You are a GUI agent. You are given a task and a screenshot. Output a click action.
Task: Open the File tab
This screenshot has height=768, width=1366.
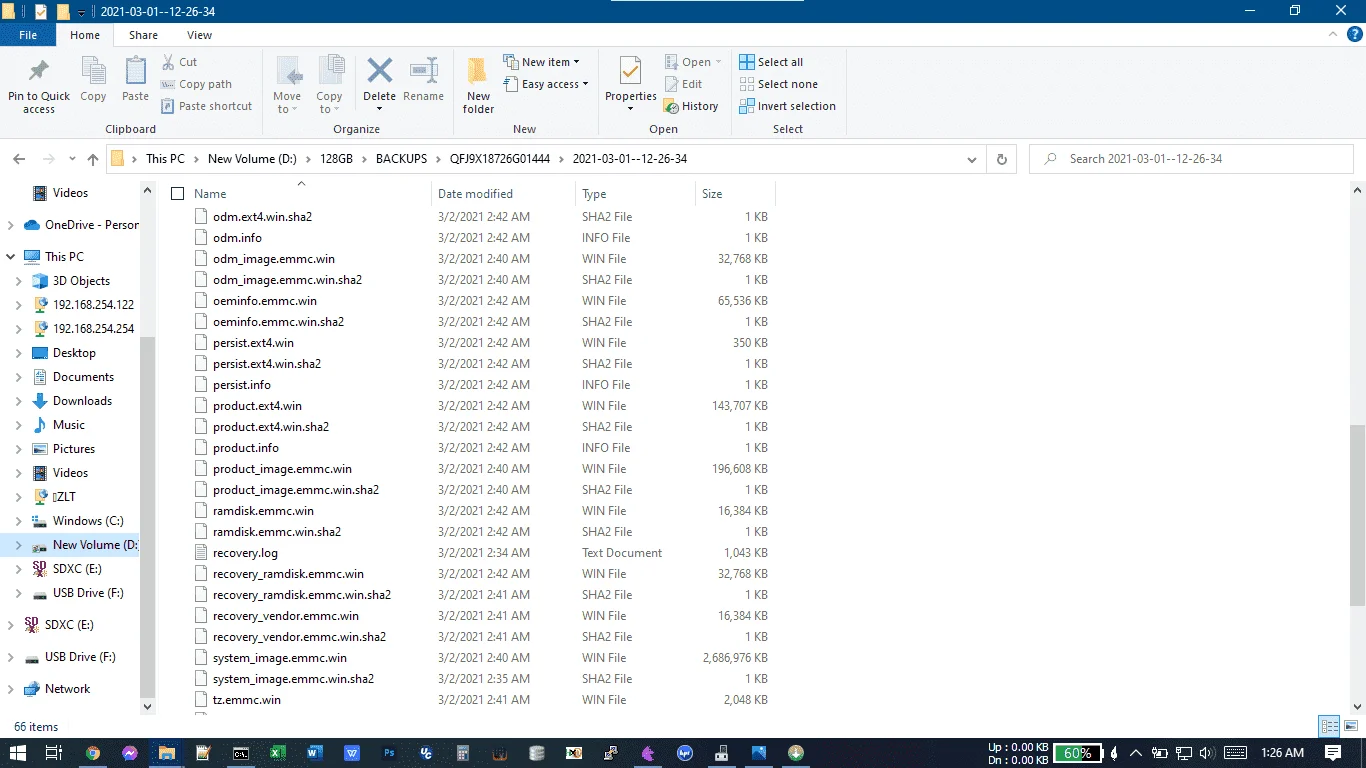[28, 35]
